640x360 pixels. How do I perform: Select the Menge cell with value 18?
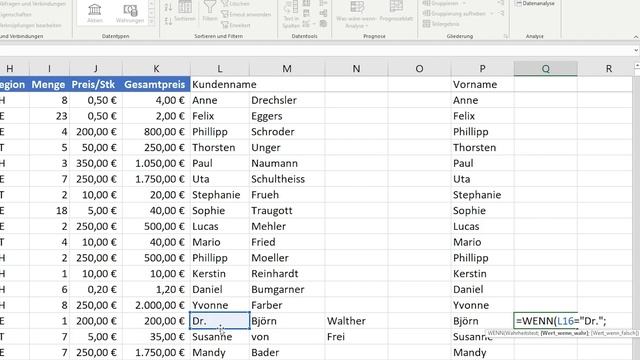(x=49, y=211)
